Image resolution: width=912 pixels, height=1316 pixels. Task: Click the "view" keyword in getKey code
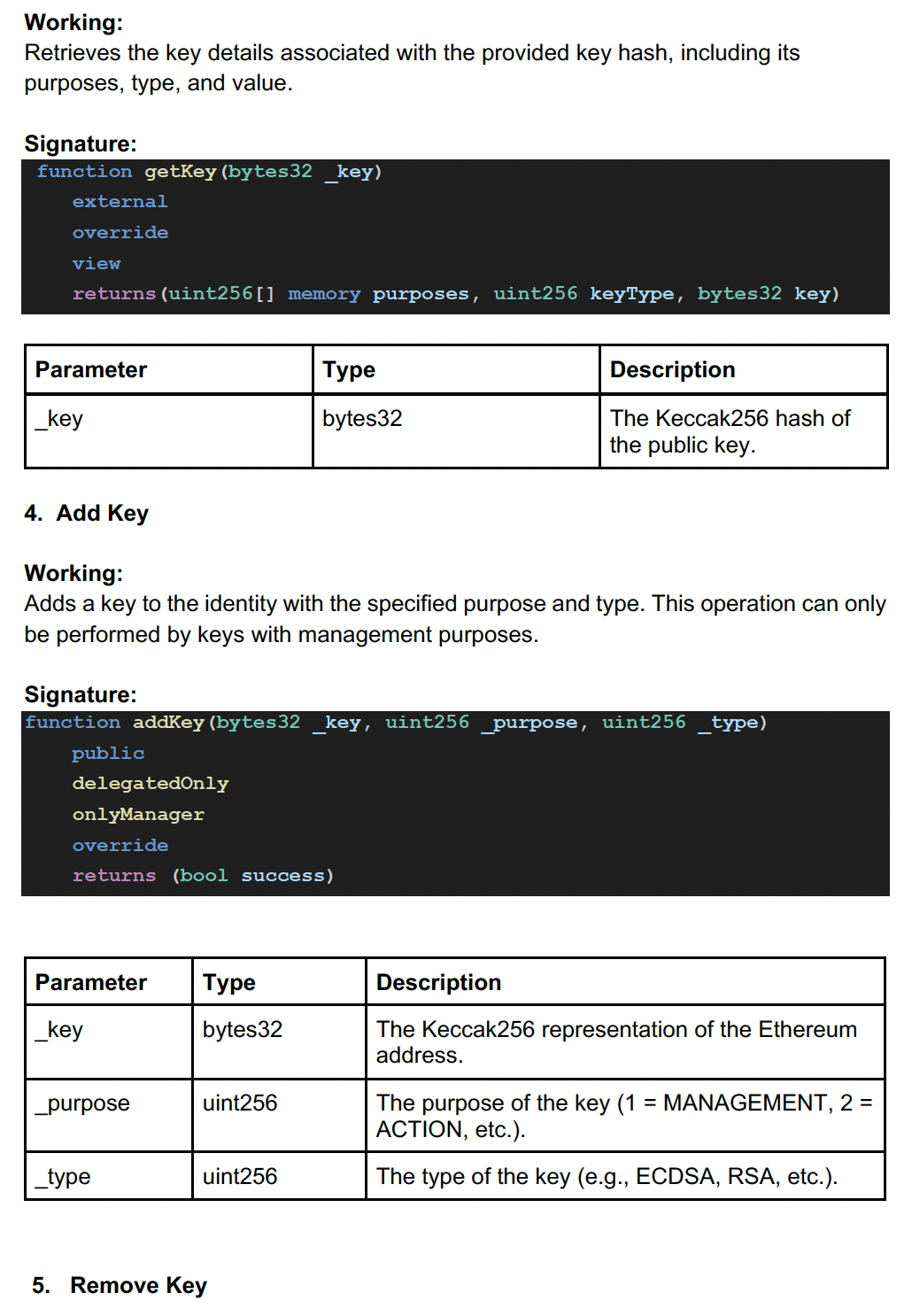pyautogui.click(x=96, y=263)
